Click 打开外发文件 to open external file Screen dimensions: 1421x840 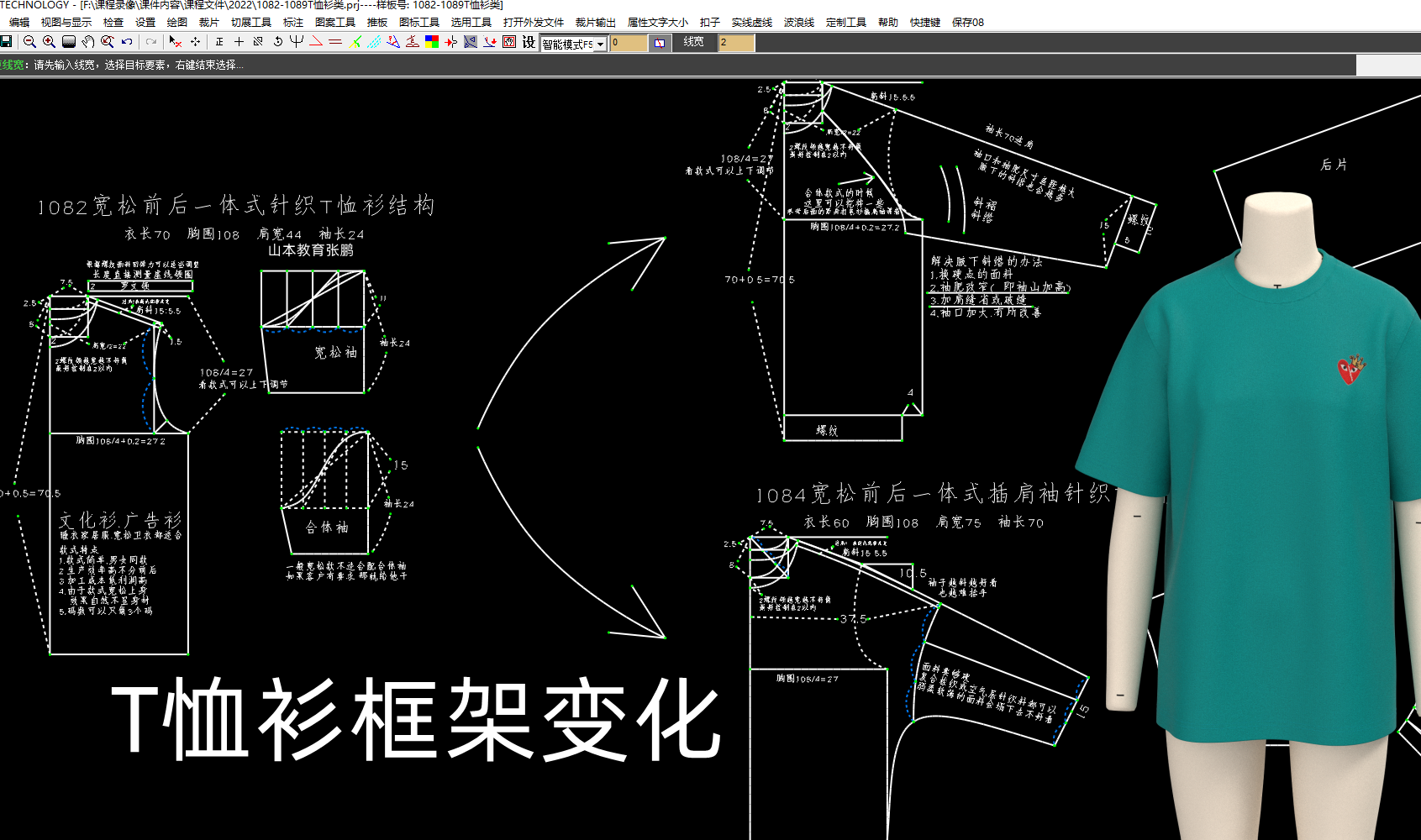point(532,23)
